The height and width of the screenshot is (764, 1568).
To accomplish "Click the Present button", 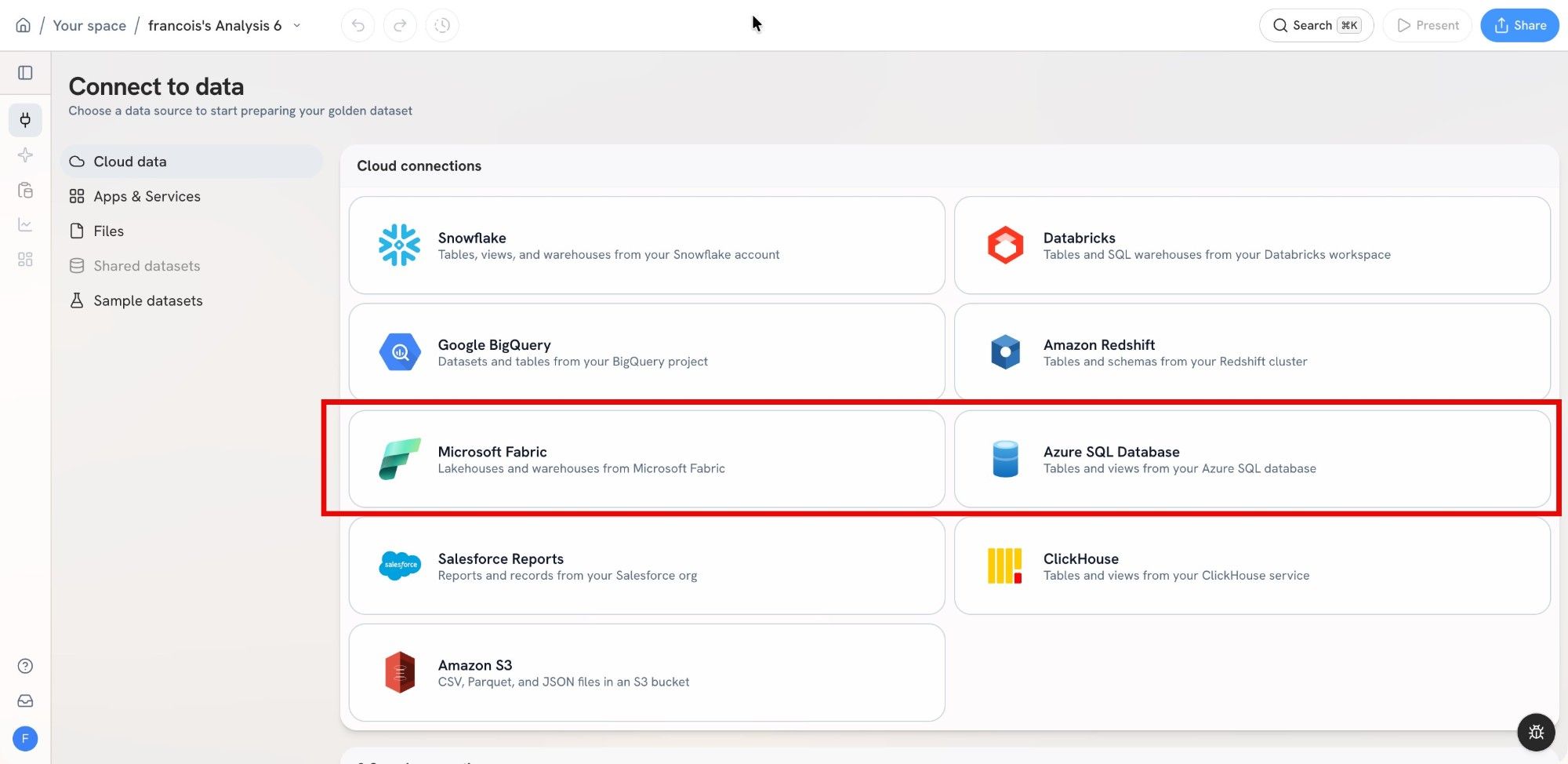I will click(1428, 25).
